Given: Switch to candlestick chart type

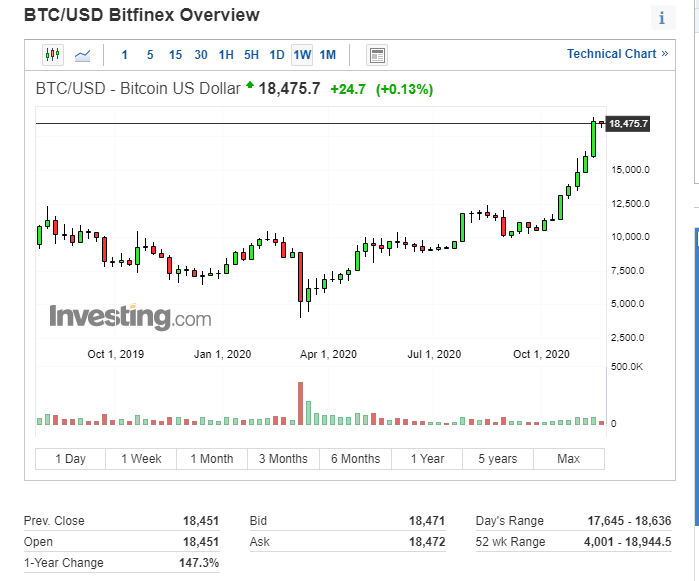Looking at the screenshot, I should click(53, 55).
